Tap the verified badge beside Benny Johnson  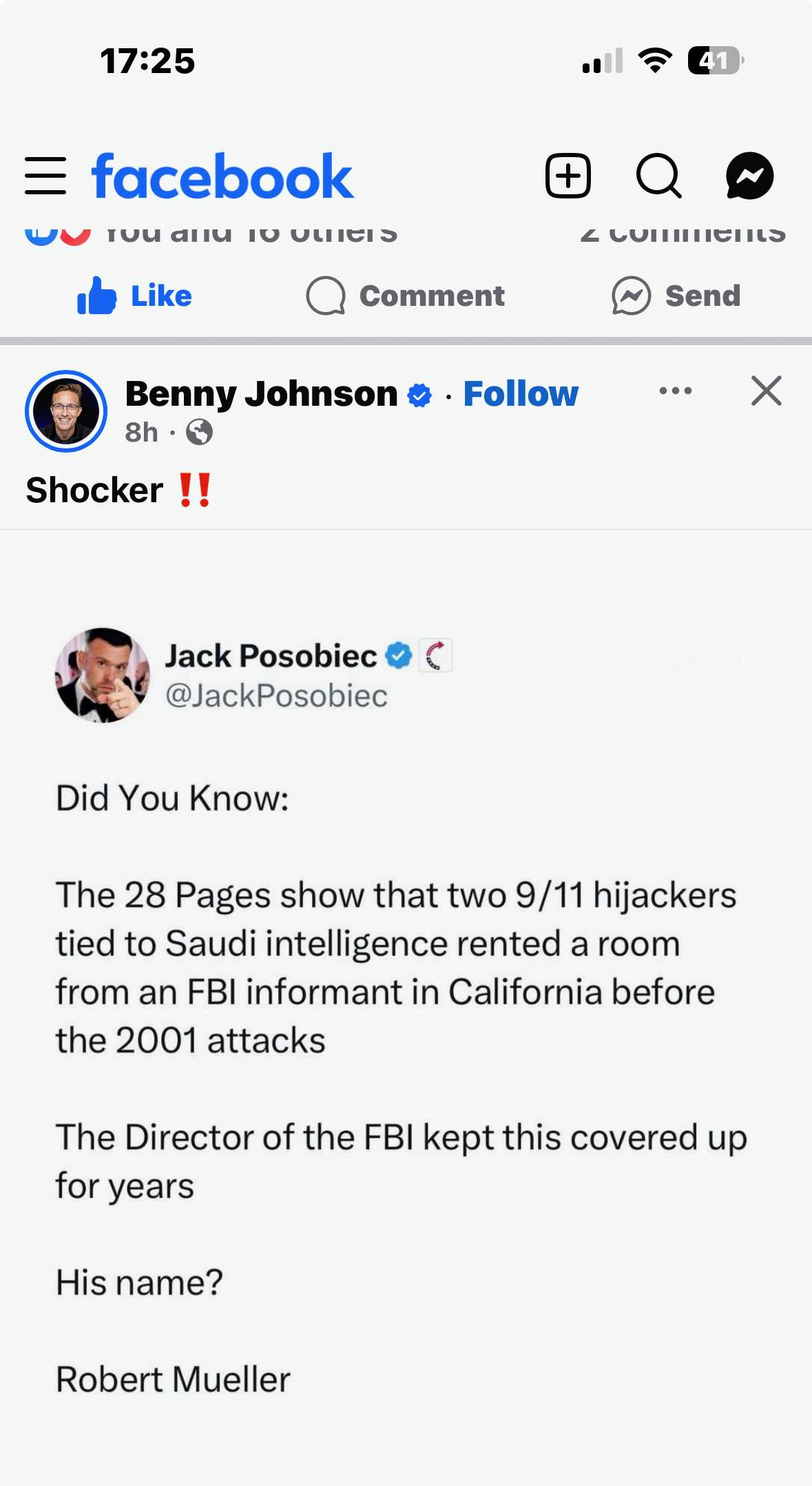coord(419,395)
